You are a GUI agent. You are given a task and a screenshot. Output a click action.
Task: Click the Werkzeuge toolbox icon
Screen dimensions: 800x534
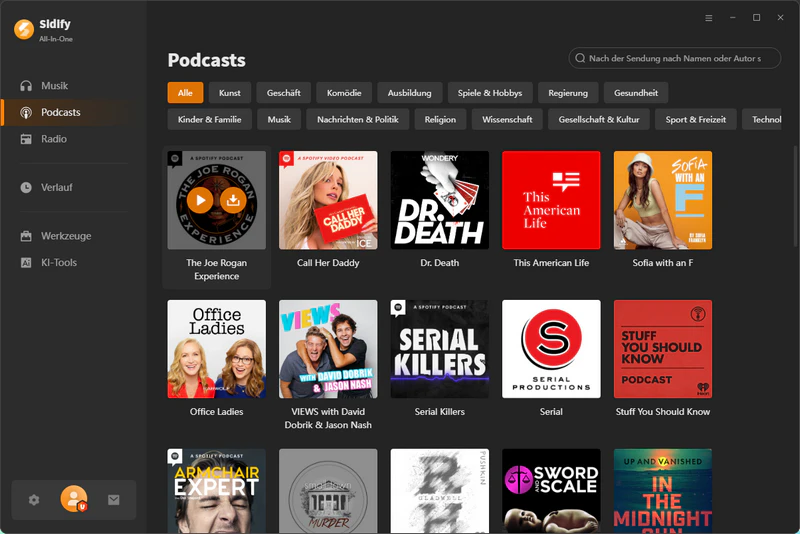click(x=26, y=236)
